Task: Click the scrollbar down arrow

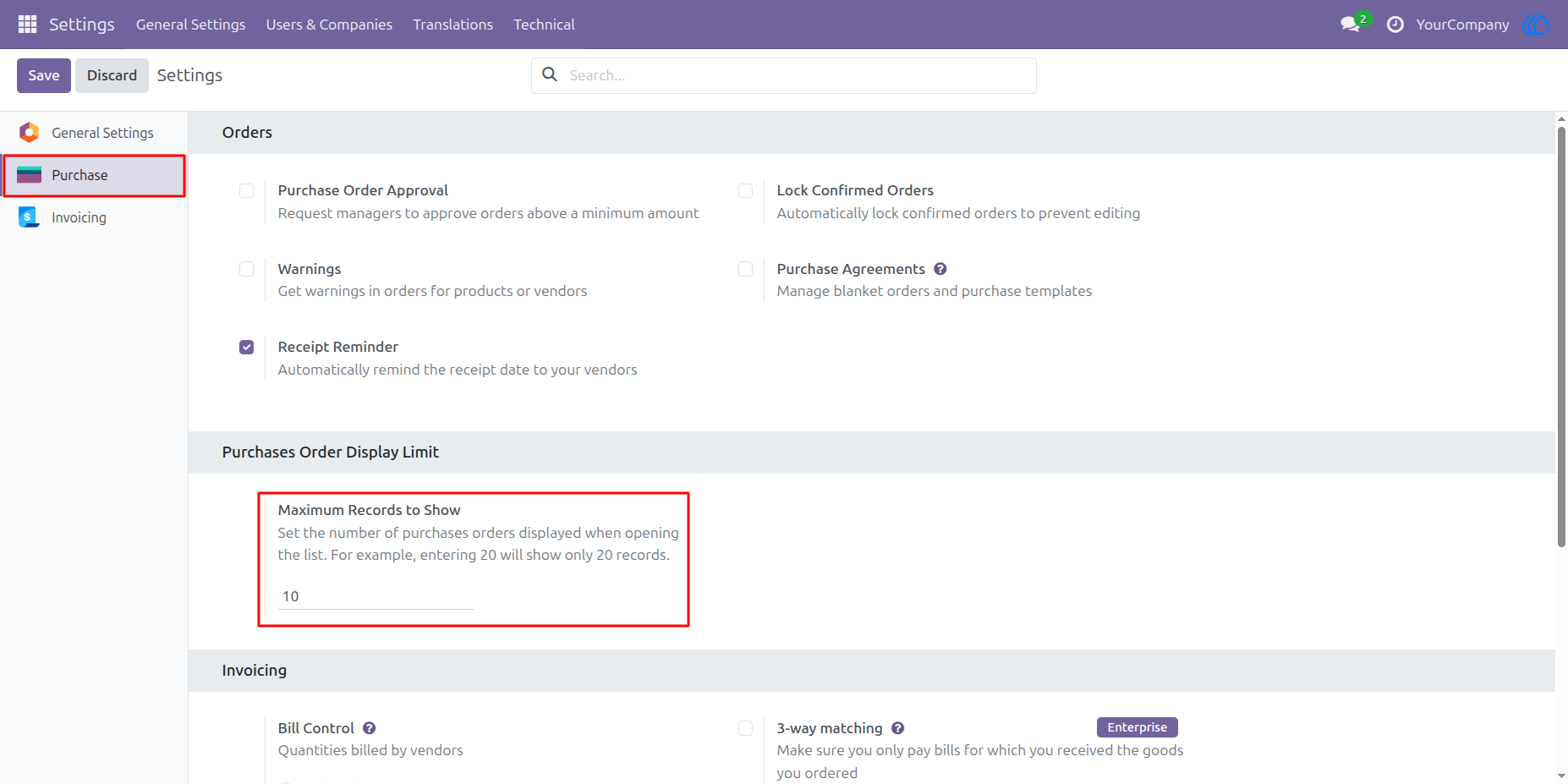Action: pyautogui.click(x=1561, y=776)
